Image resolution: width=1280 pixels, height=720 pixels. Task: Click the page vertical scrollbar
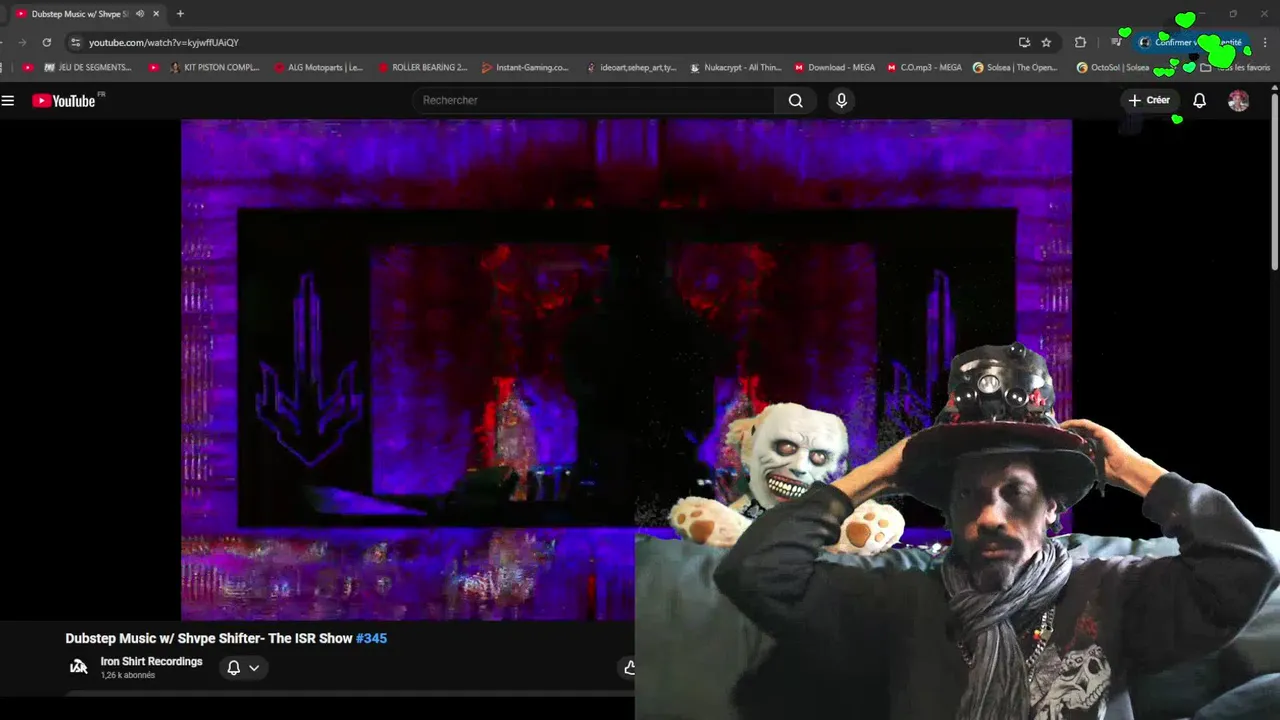click(1275, 178)
